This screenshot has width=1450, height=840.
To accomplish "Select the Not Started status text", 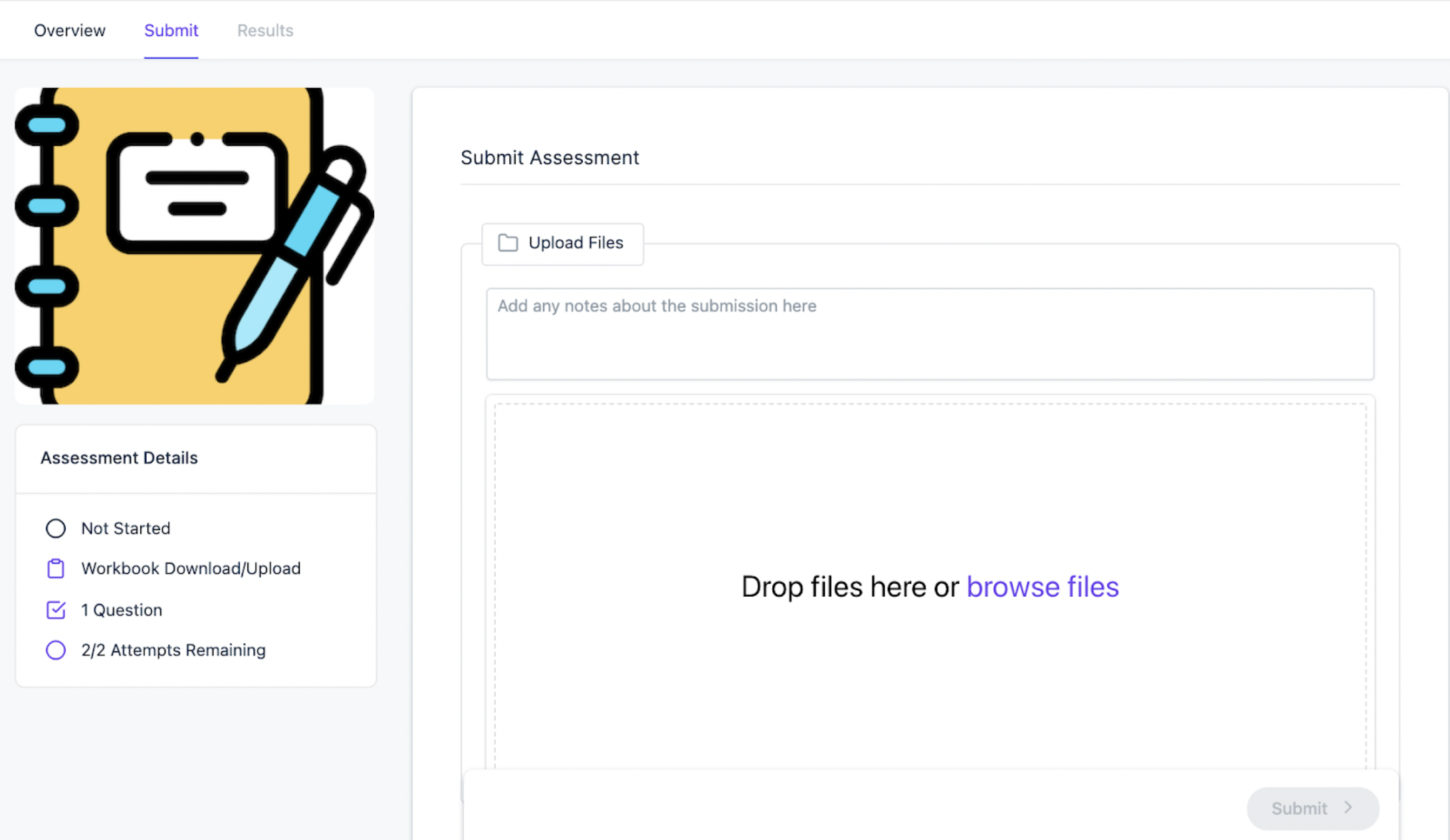I will (x=126, y=528).
